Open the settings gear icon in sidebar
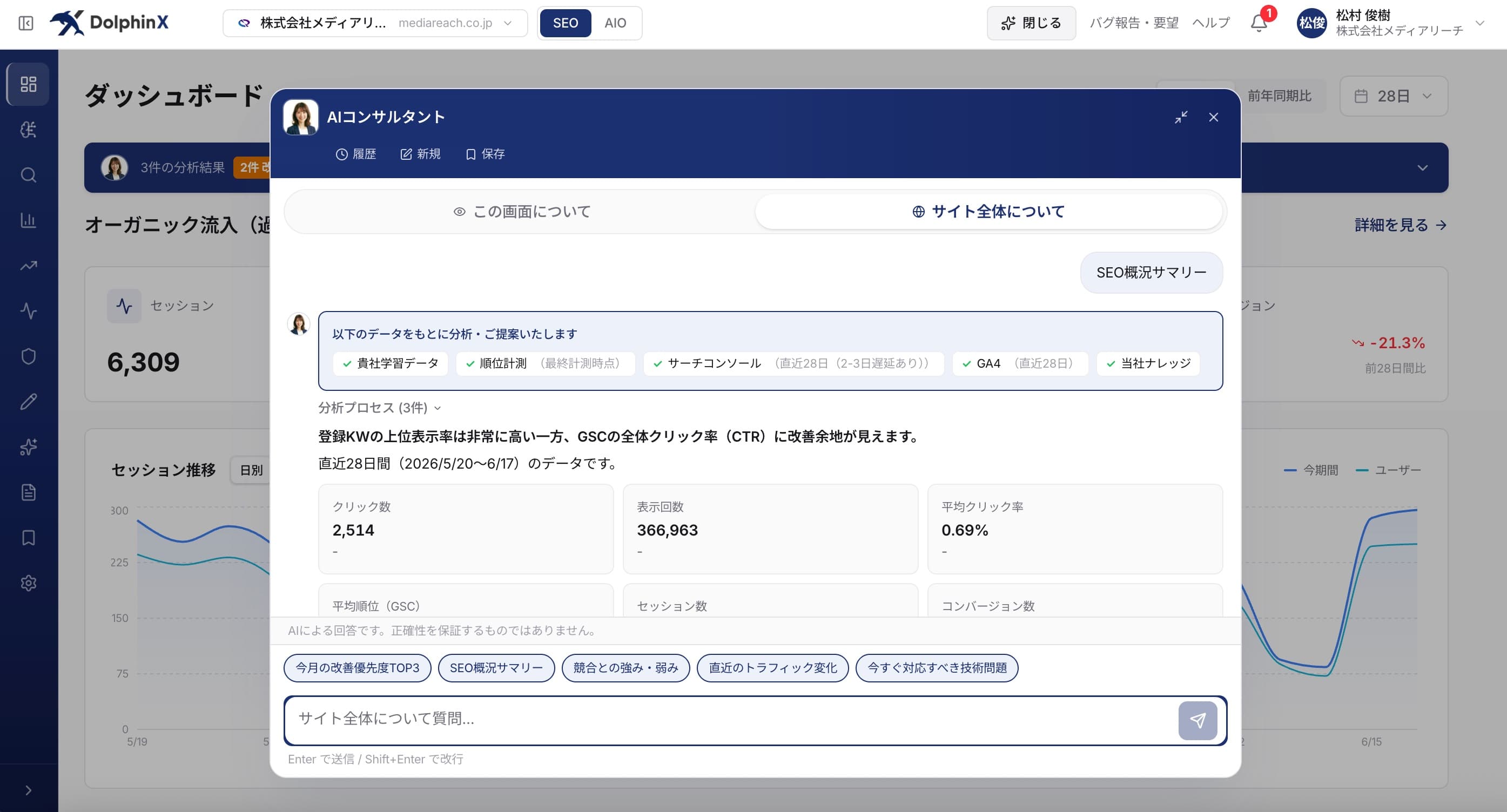1507x812 pixels. pos(28,583)
